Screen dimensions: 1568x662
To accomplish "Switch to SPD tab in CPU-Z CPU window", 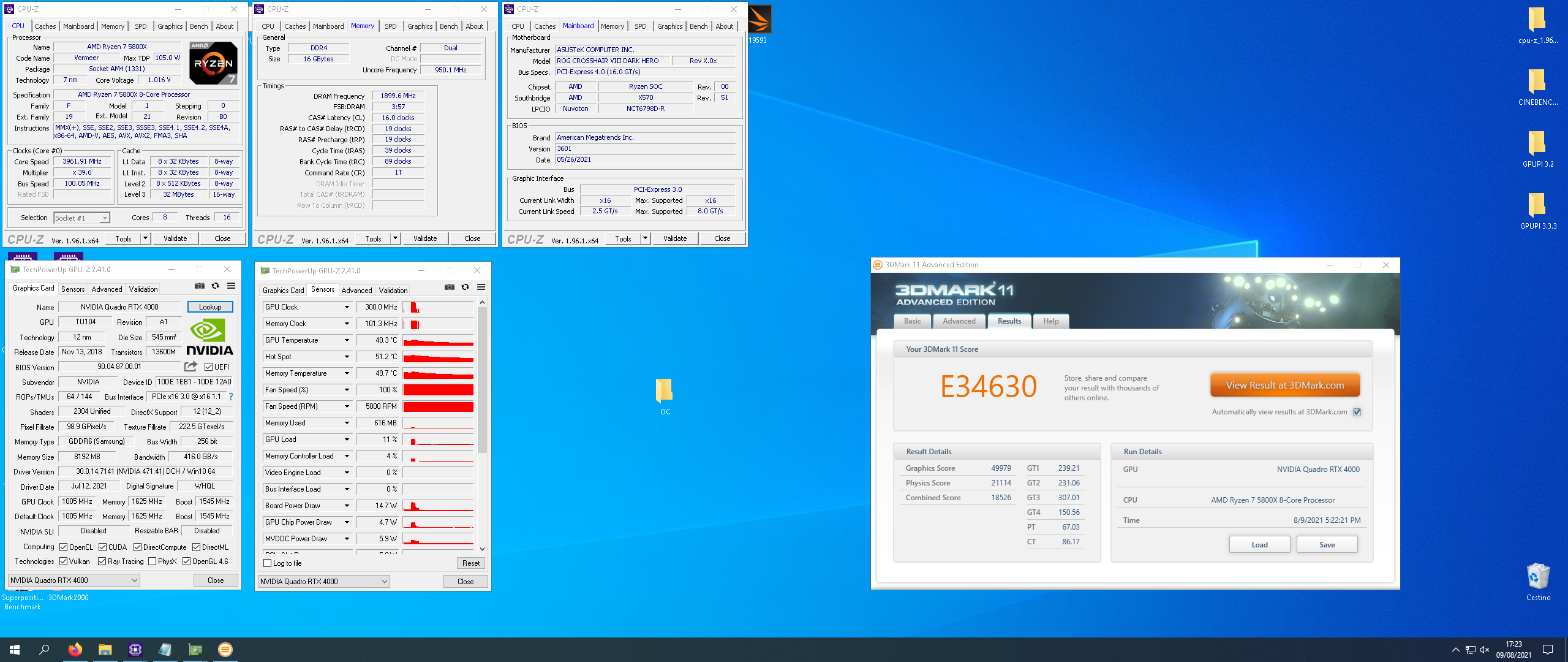I will [141, 26].
